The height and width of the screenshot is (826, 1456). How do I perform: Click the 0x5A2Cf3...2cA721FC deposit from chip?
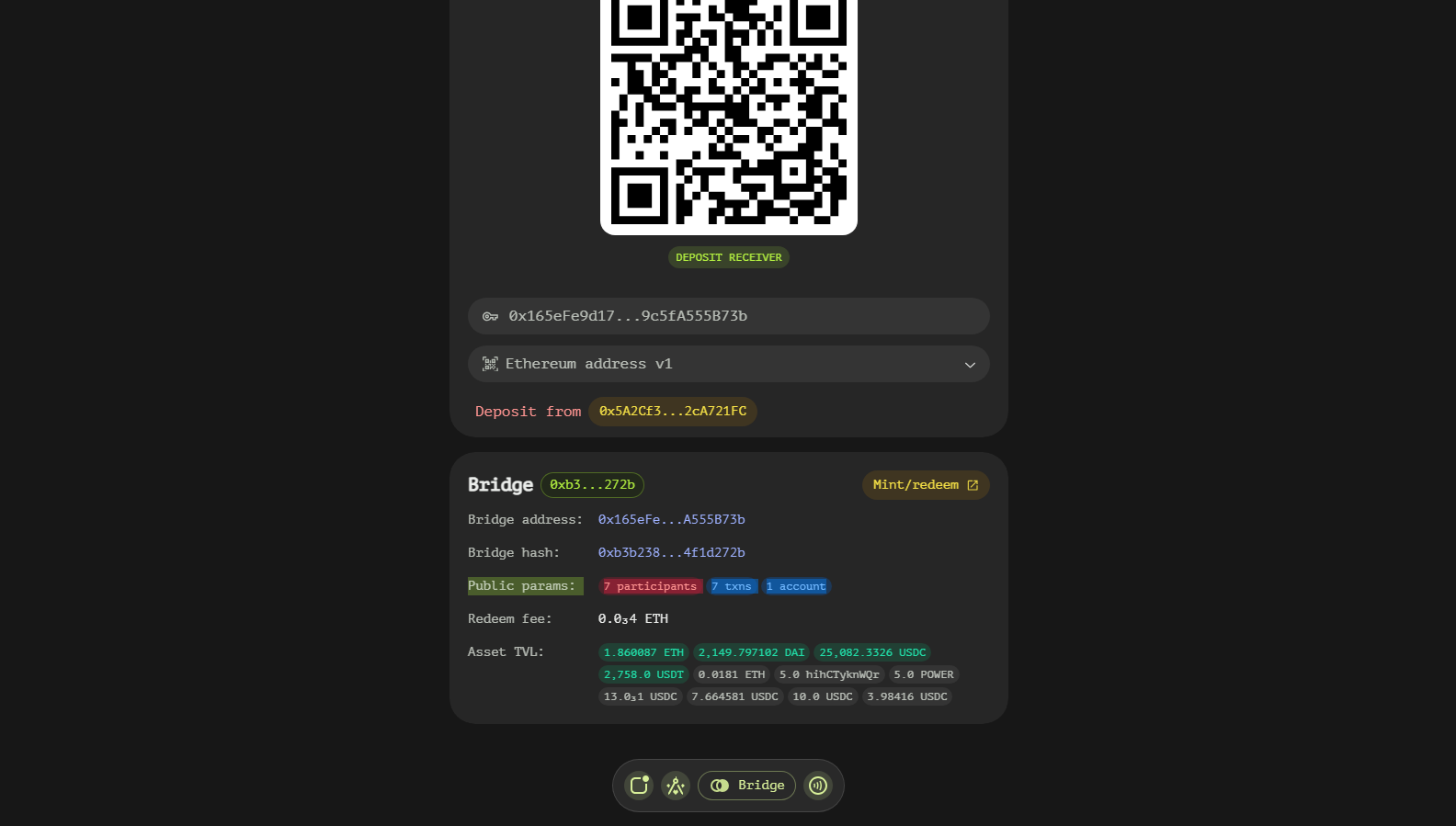click(x=673, y=412)
